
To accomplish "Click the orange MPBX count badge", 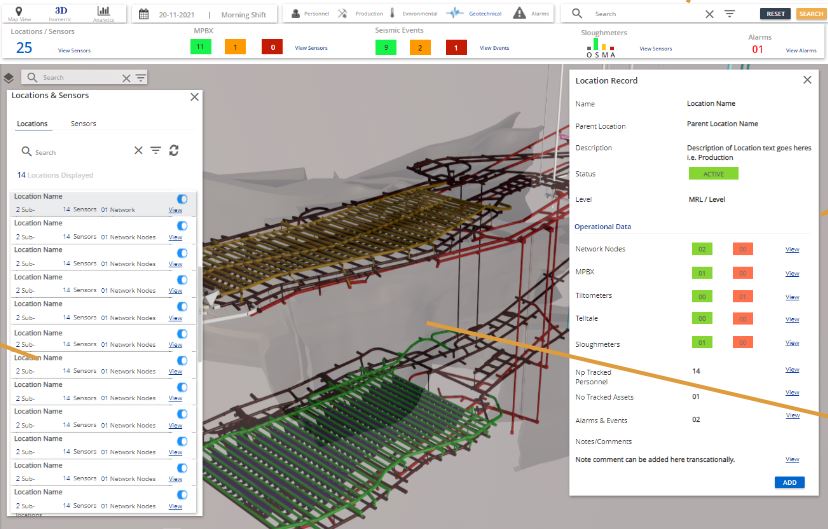I will coord(235,47).
